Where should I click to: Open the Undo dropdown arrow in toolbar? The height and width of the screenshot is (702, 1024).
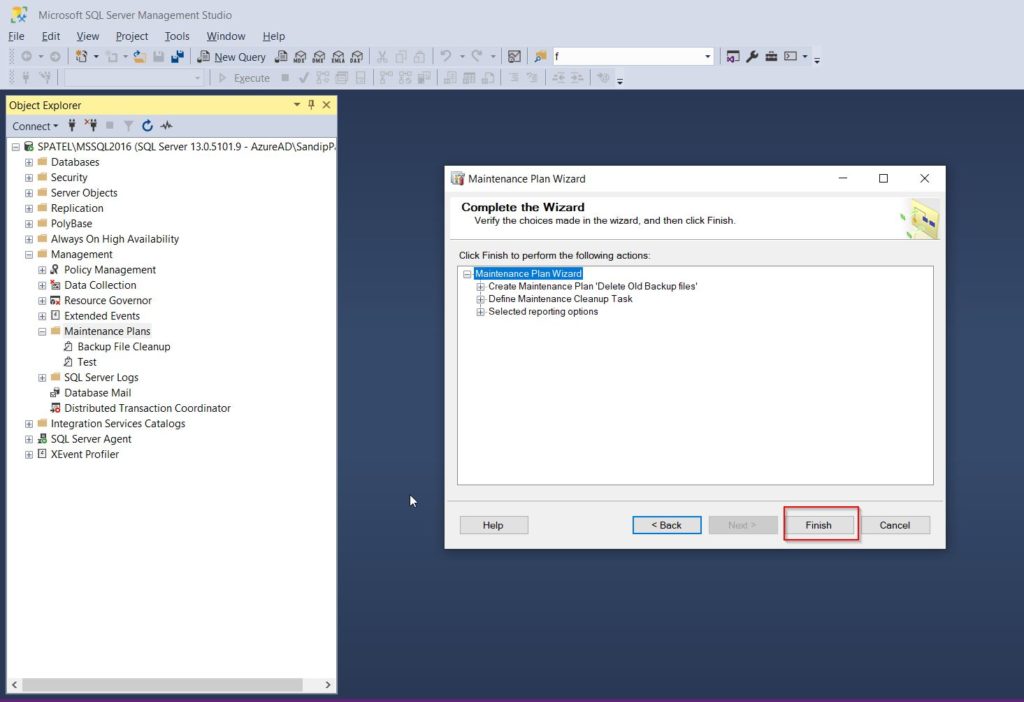coord(462,57)
